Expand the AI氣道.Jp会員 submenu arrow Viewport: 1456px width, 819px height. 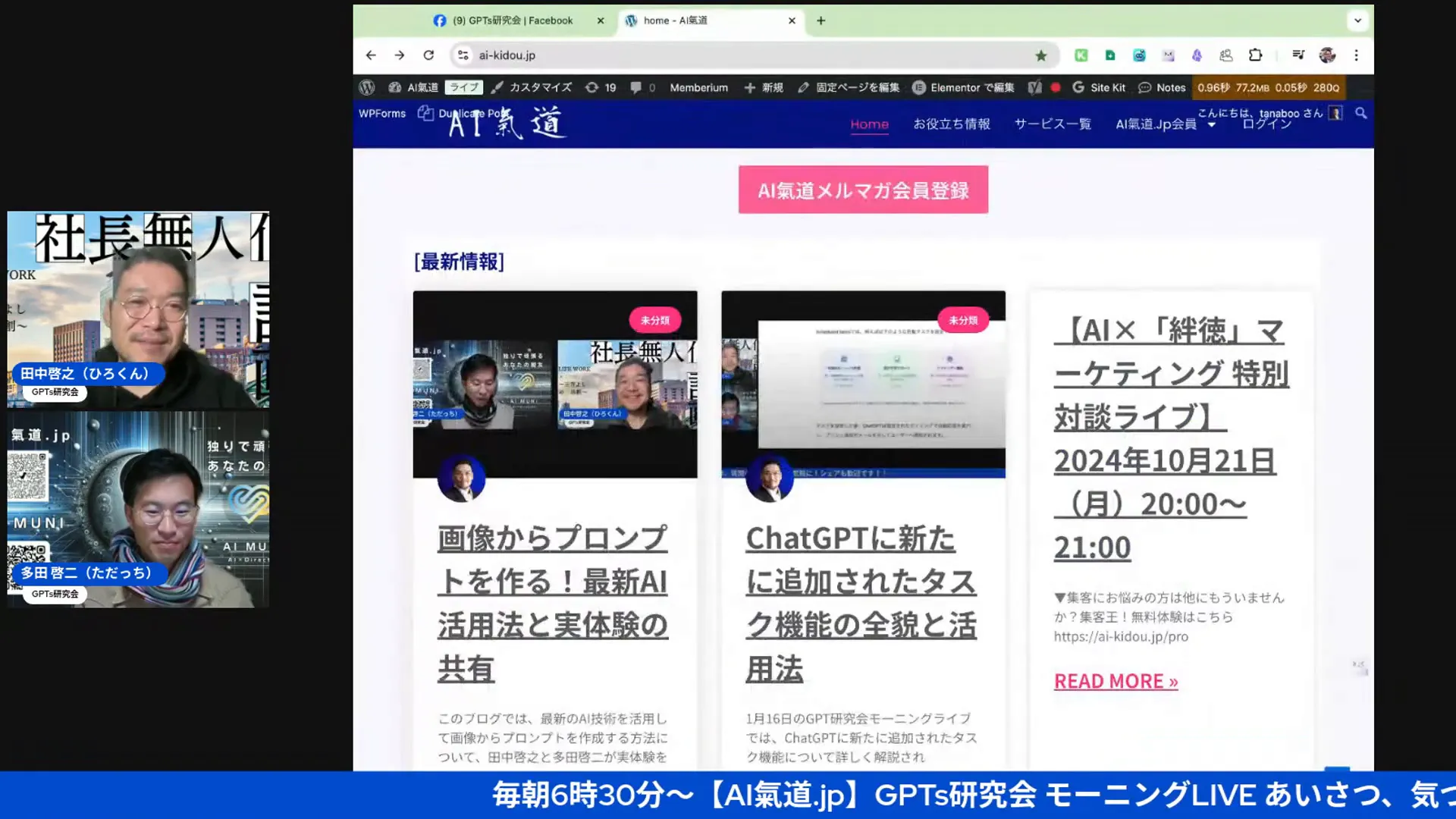click(x=1211, y=124)
